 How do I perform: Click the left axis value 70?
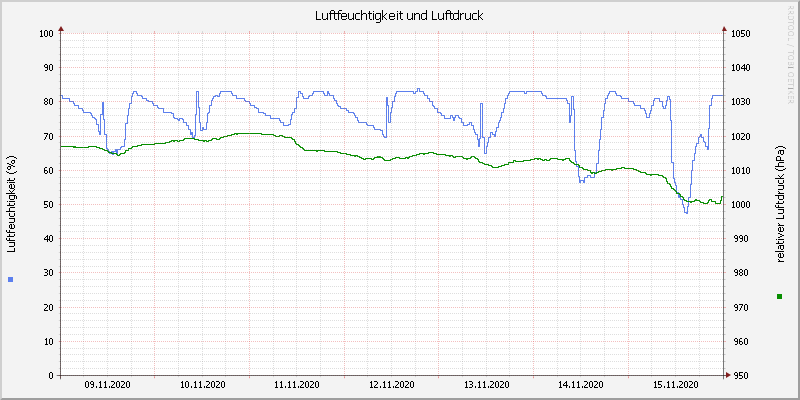48,136
